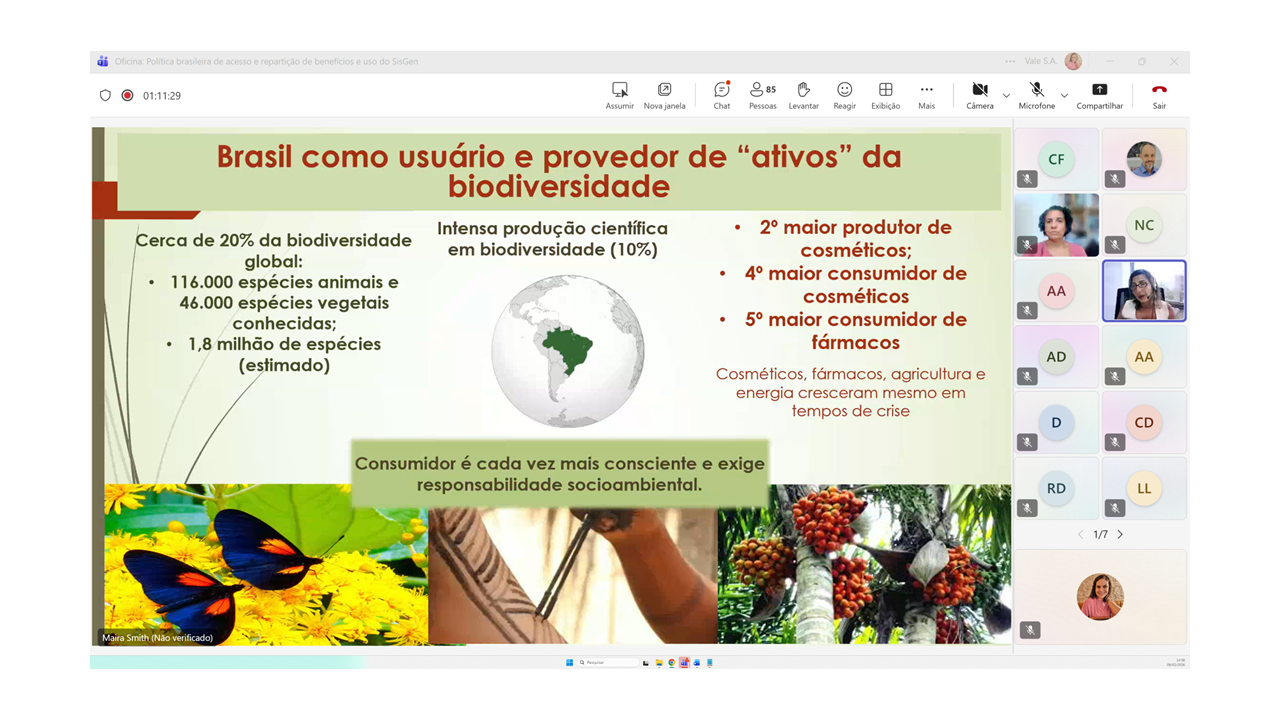Click the privacy shield icon
Screen dimensions: 1280x720
[x=105, y=96]
